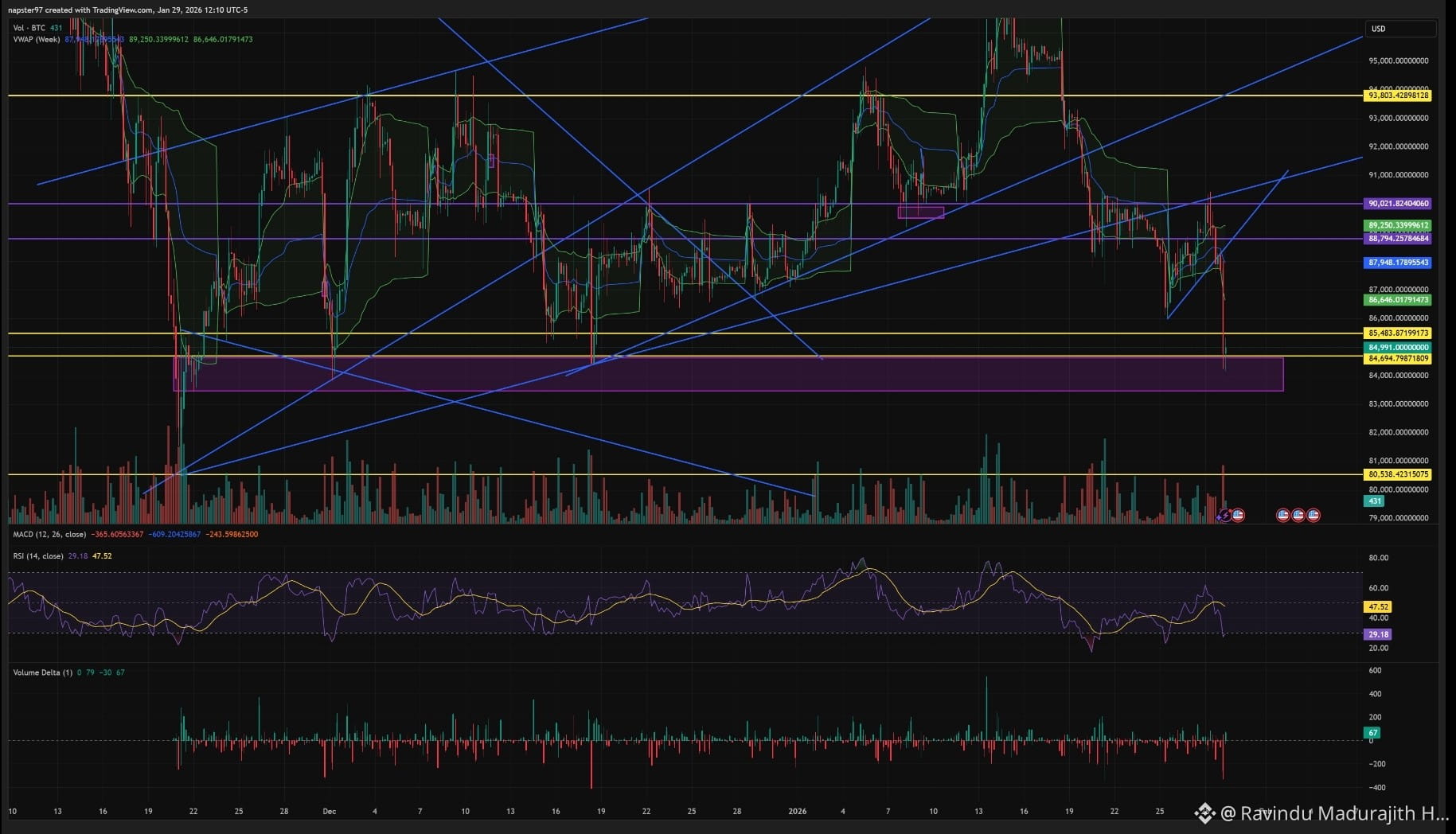This screenshot has width=1456, height=834.
Task: Click the US flag icon beside the lightning icon
Action: point(1238,516)
